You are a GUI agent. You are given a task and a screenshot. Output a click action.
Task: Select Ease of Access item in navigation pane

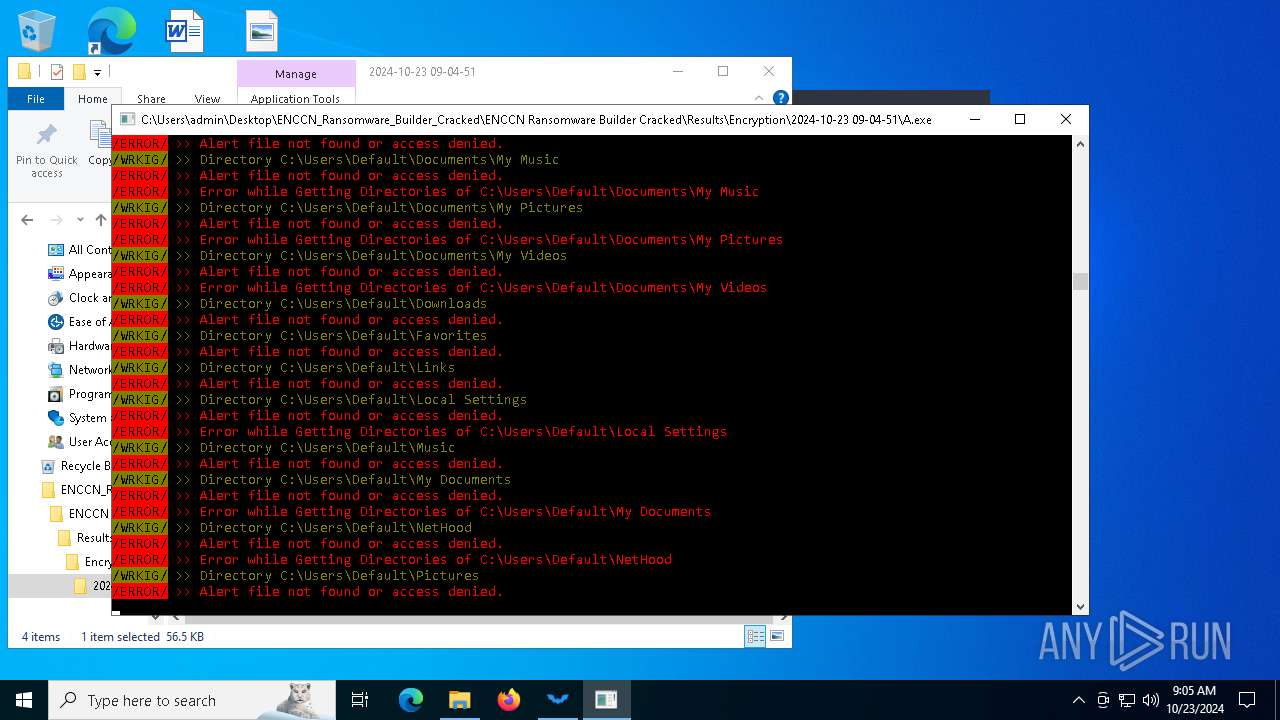click(x=79, y=322)
